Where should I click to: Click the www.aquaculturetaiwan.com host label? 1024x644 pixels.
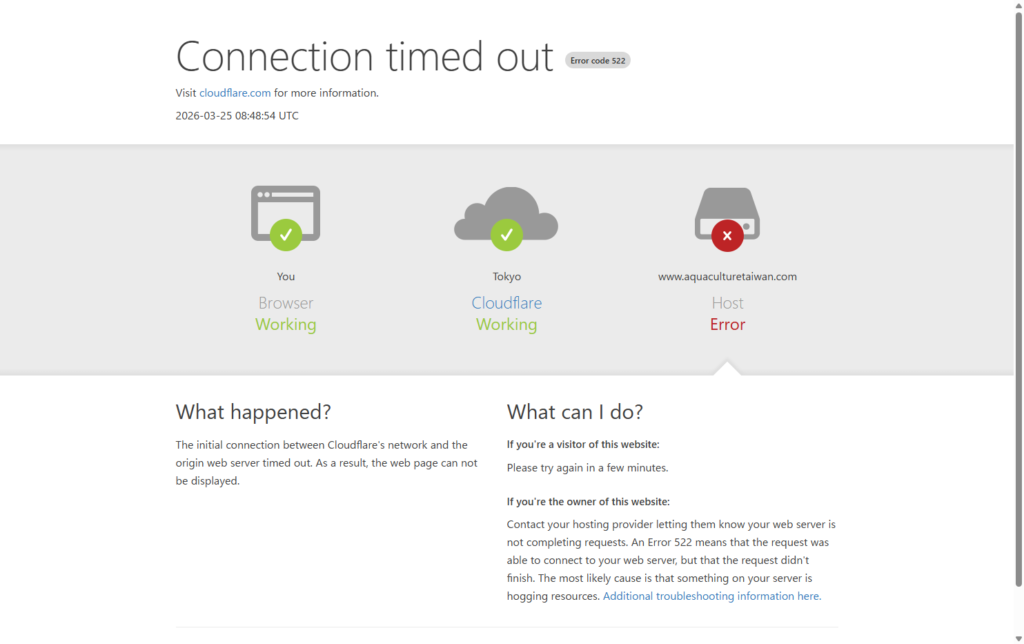(727, 277)
